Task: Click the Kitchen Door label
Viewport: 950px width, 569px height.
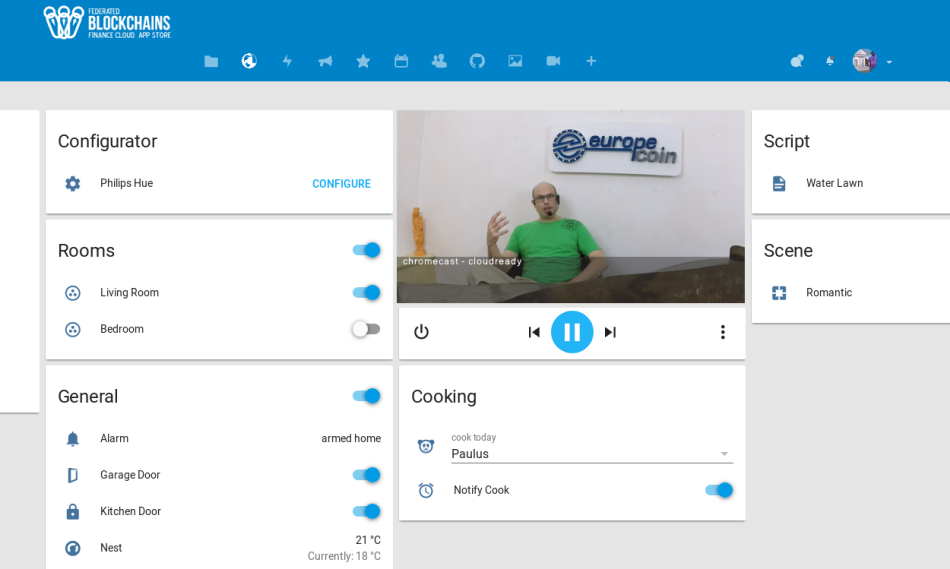Action: click(x=130, y=511)
